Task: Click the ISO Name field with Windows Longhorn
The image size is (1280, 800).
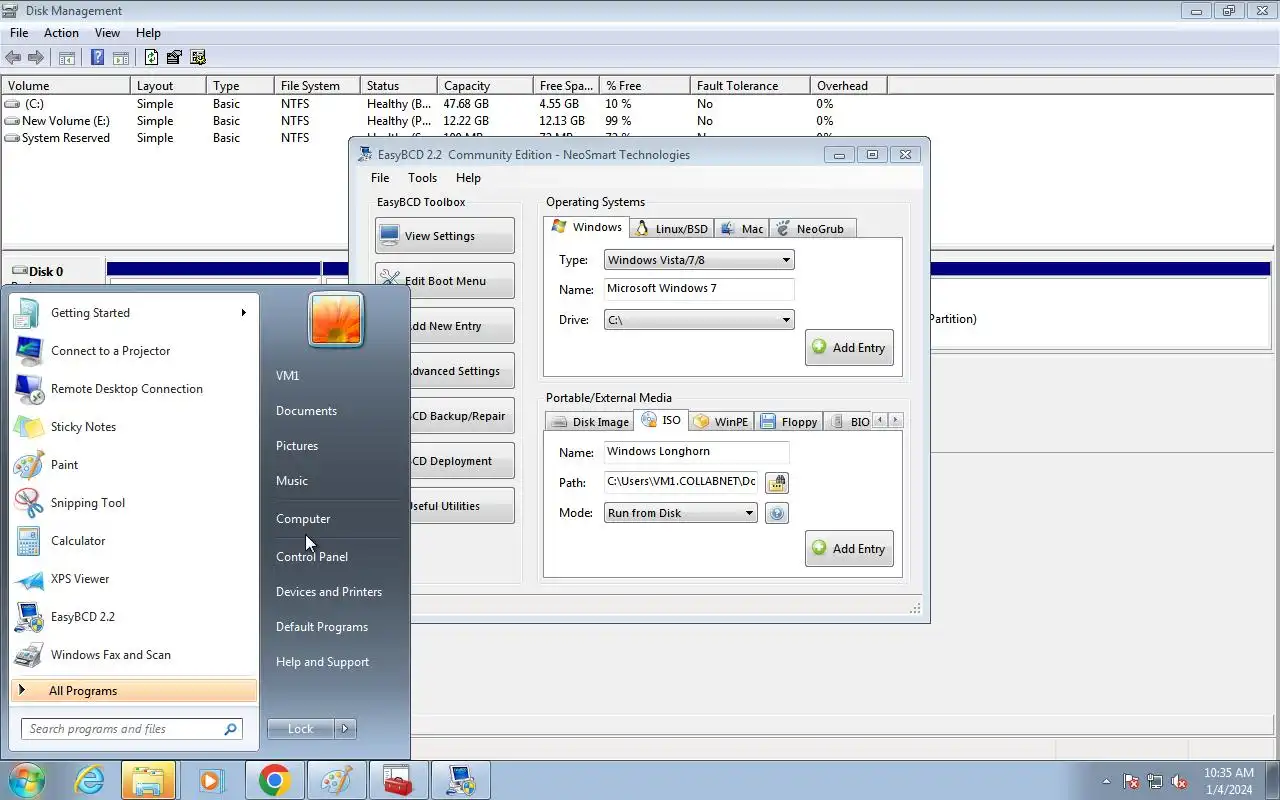Action: [x=696, y=452]
